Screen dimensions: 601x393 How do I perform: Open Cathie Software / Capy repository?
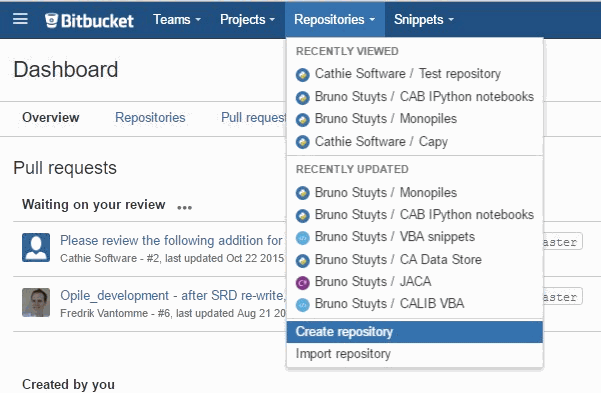click(381, 141)
